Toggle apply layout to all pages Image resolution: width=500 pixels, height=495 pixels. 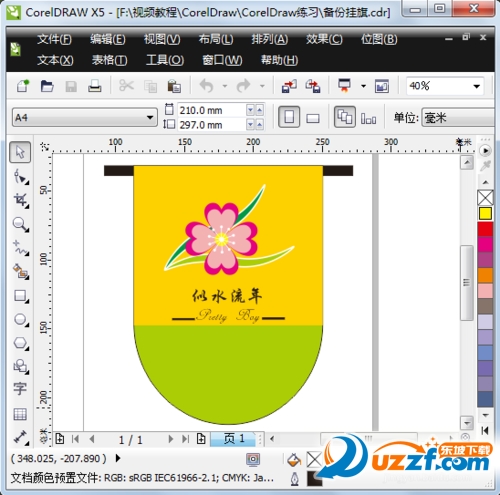coord(345,117)
